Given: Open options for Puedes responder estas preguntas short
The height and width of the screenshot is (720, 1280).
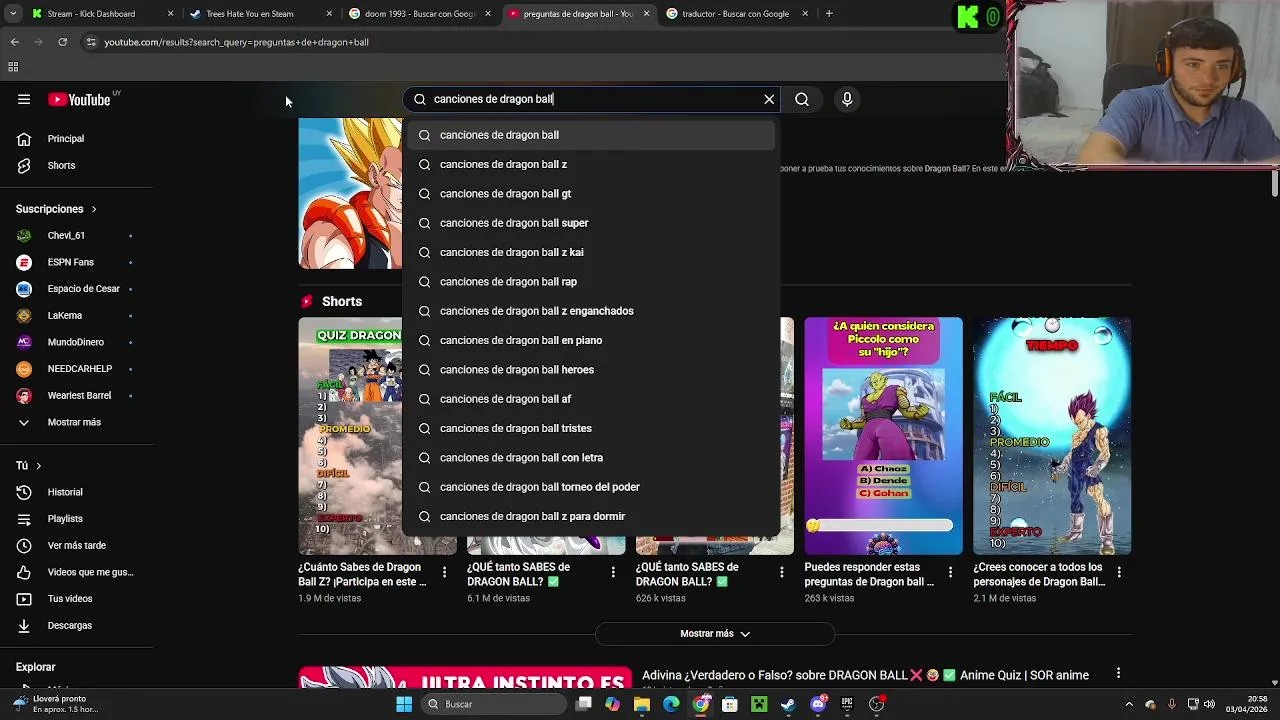Looking at the screenshot, I should pos(950,572).
